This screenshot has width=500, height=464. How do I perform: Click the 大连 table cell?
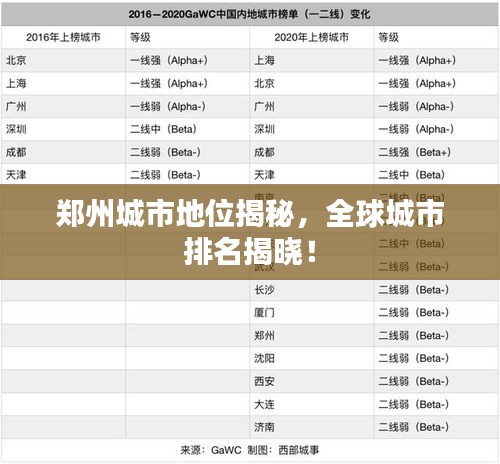tap(264, 404)
